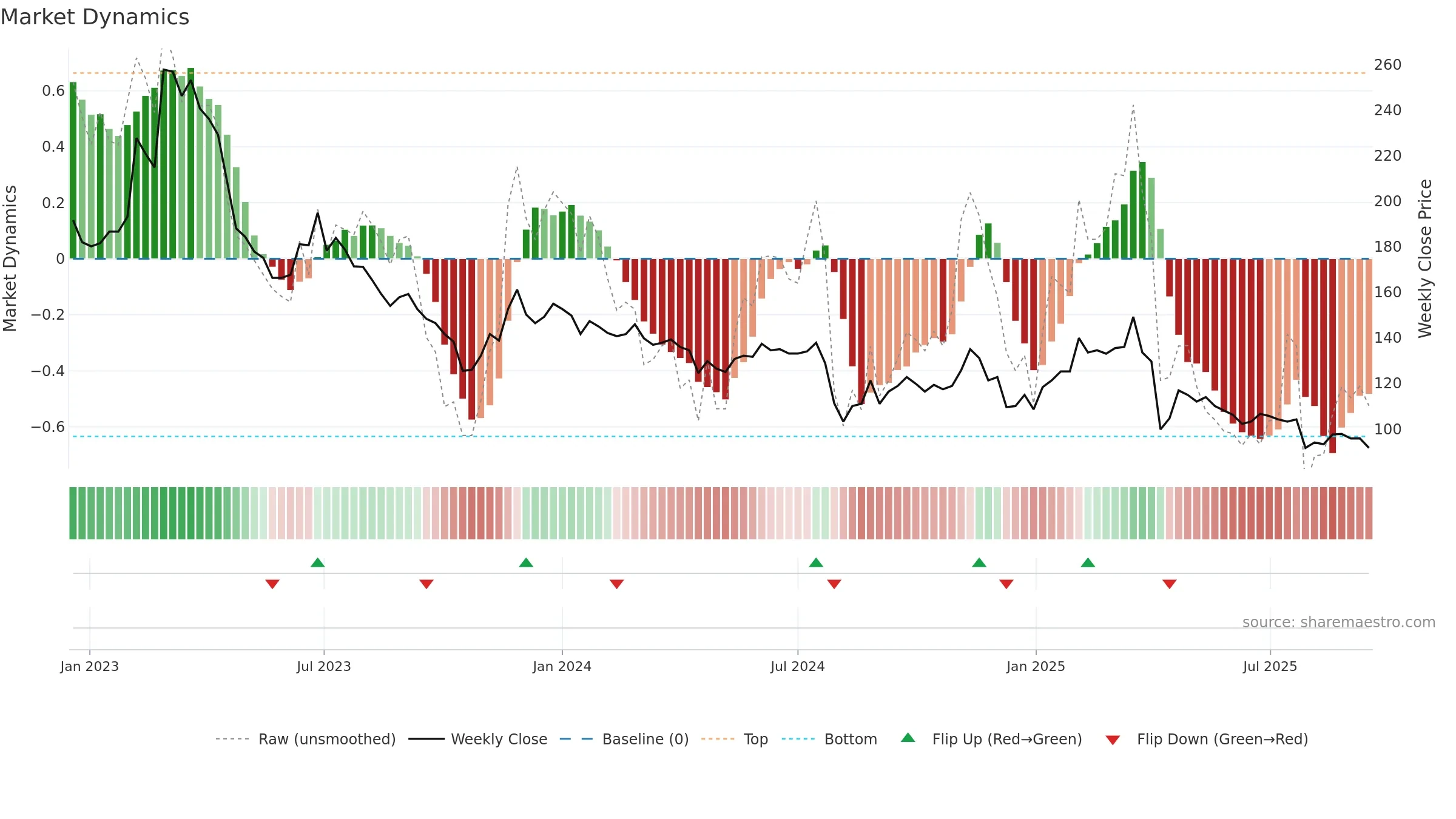This screenshot has width=1456, height=819.
Task: Toggle the Top legend entry
Action: tap(735, 739)
